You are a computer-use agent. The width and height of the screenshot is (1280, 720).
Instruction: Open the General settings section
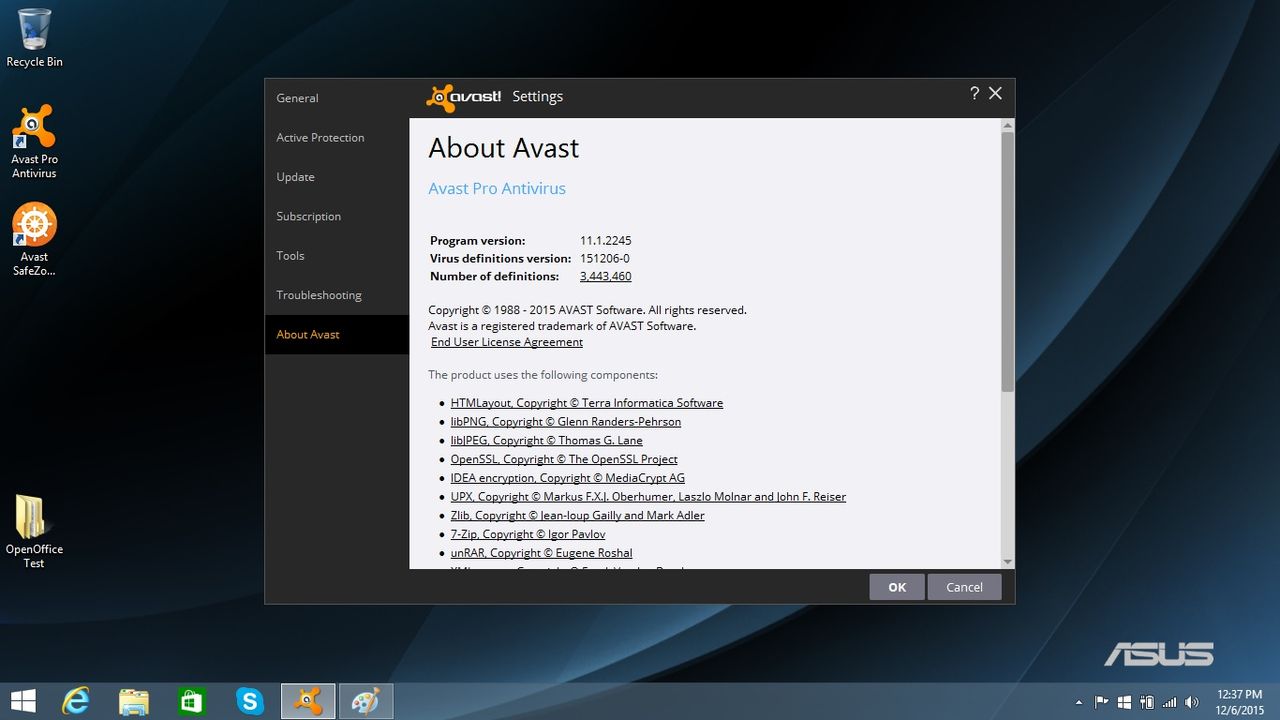pos(337,98)
